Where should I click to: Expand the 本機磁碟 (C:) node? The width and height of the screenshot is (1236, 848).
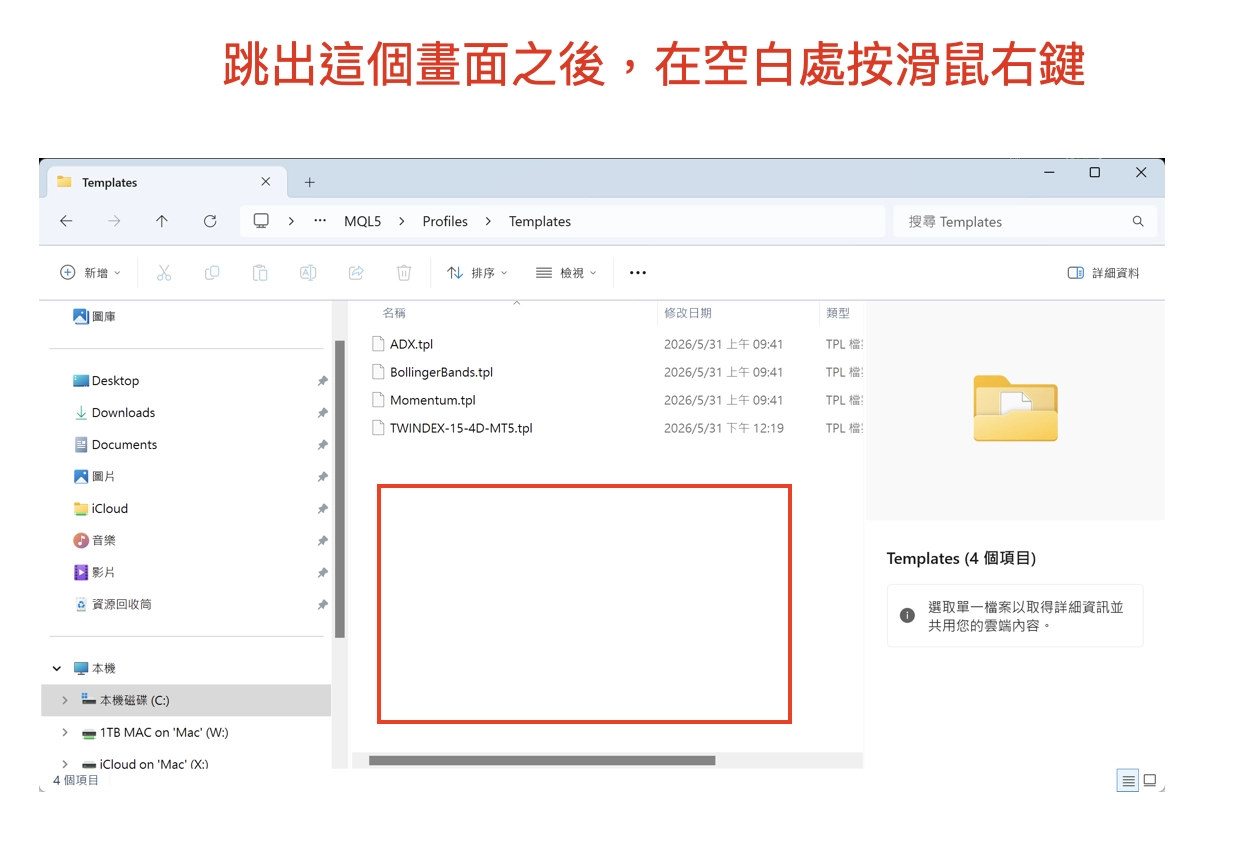[65, 700]
